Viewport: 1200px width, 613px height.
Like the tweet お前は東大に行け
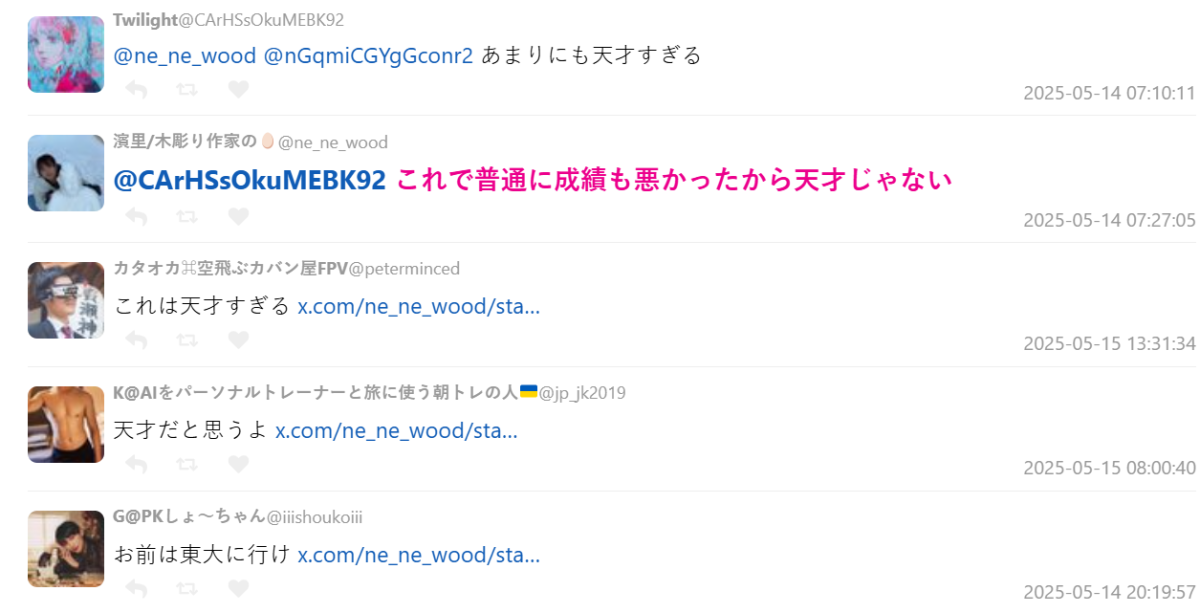tap(238, 588)
